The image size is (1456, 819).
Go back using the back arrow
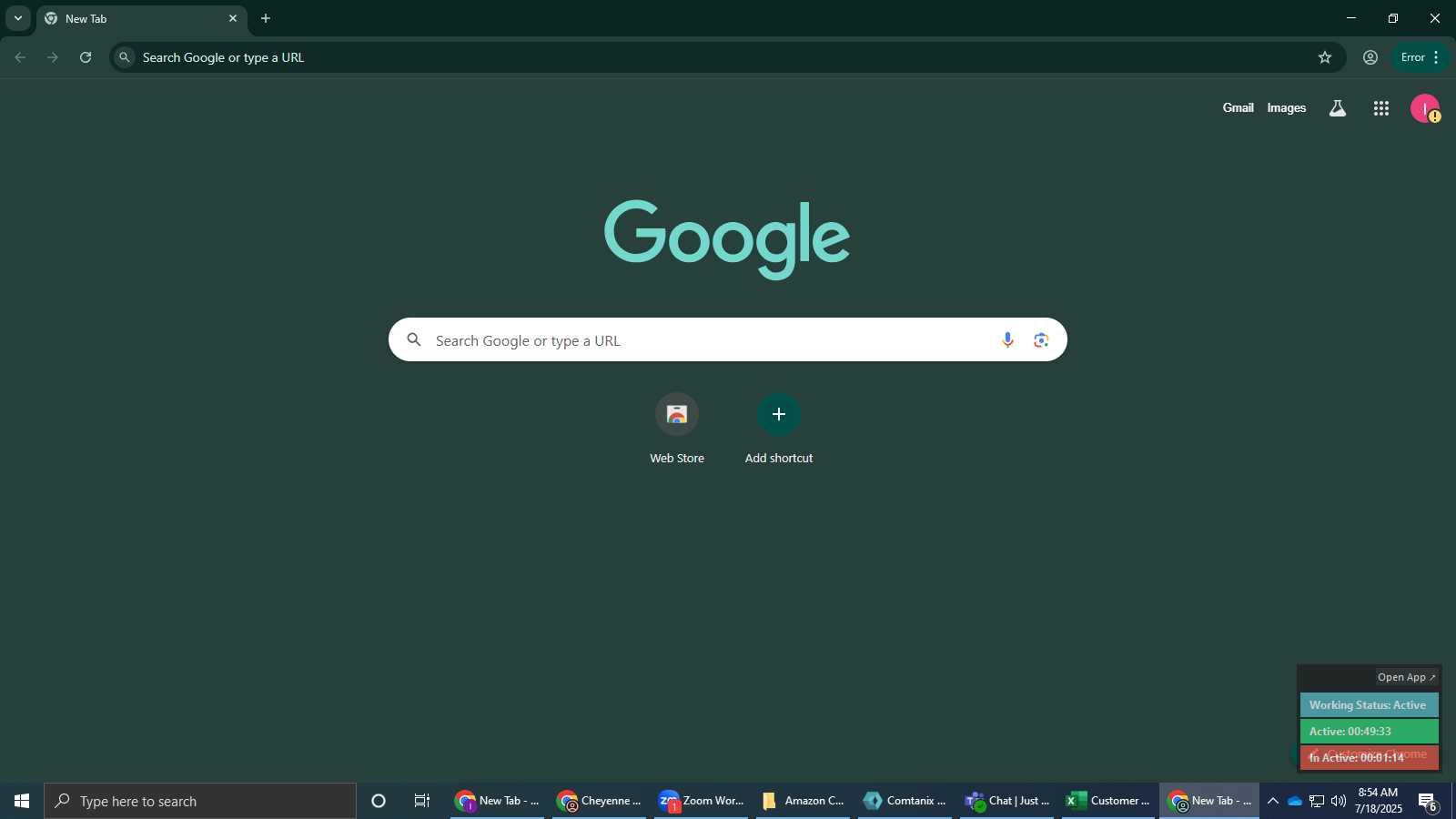click(20, 57)
